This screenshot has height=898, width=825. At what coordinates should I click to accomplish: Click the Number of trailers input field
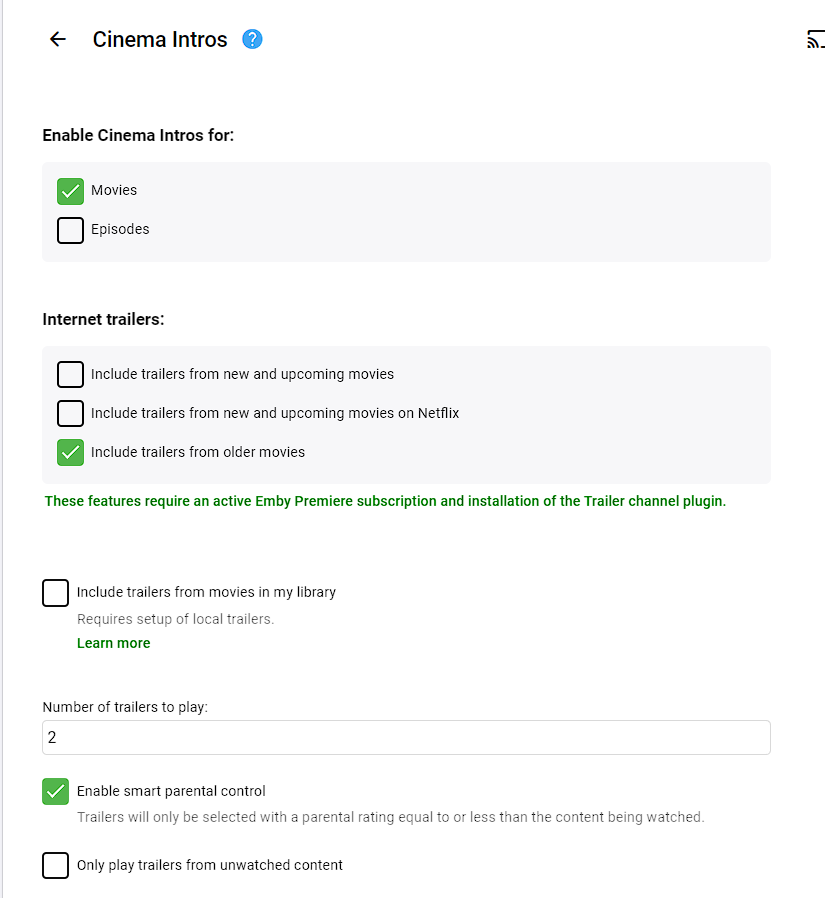coord(406,738)
